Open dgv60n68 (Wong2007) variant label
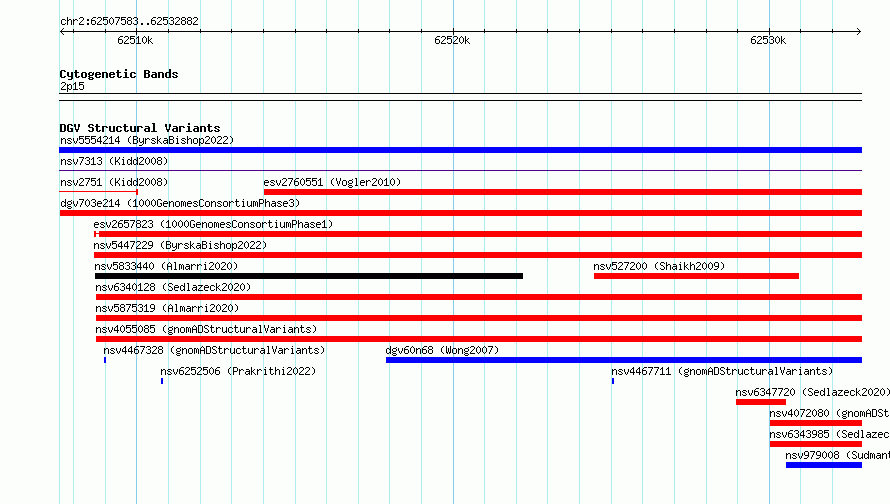Screen dimensions: 890x504 coord(442,350)
